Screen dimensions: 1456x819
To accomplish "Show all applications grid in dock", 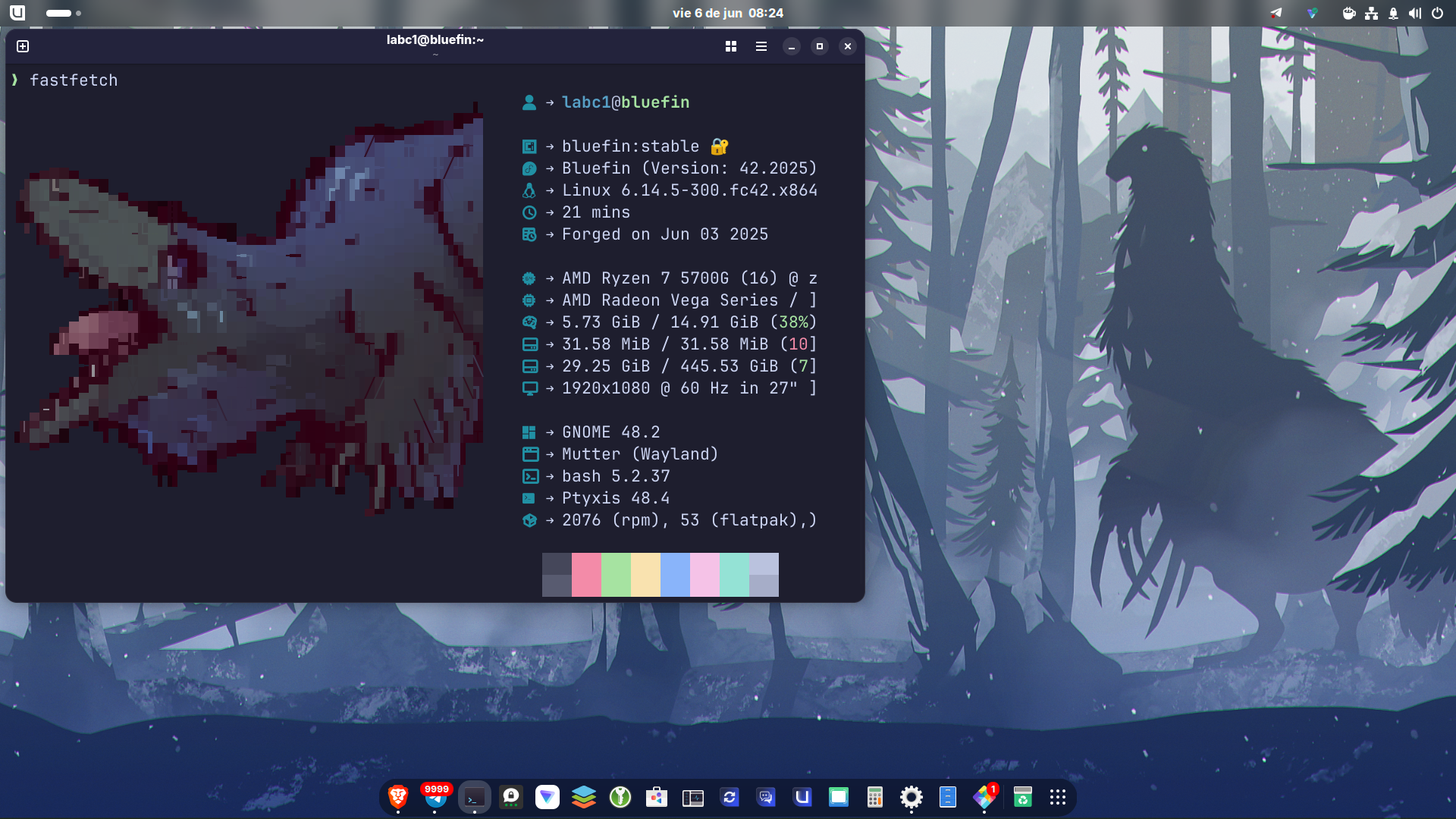I will 1058,797.
